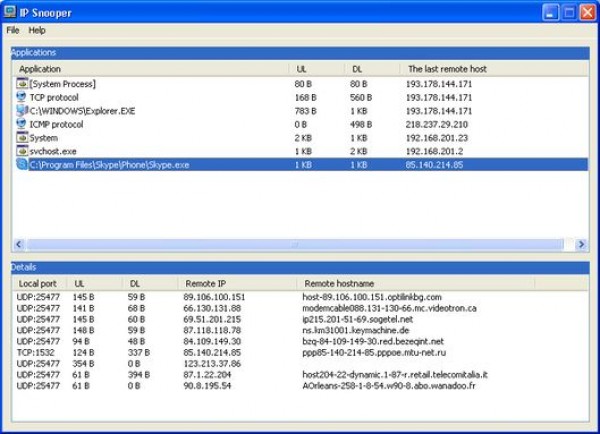Click remote IP 66.130.131.88
600x434 pixels.
(212, 308)
